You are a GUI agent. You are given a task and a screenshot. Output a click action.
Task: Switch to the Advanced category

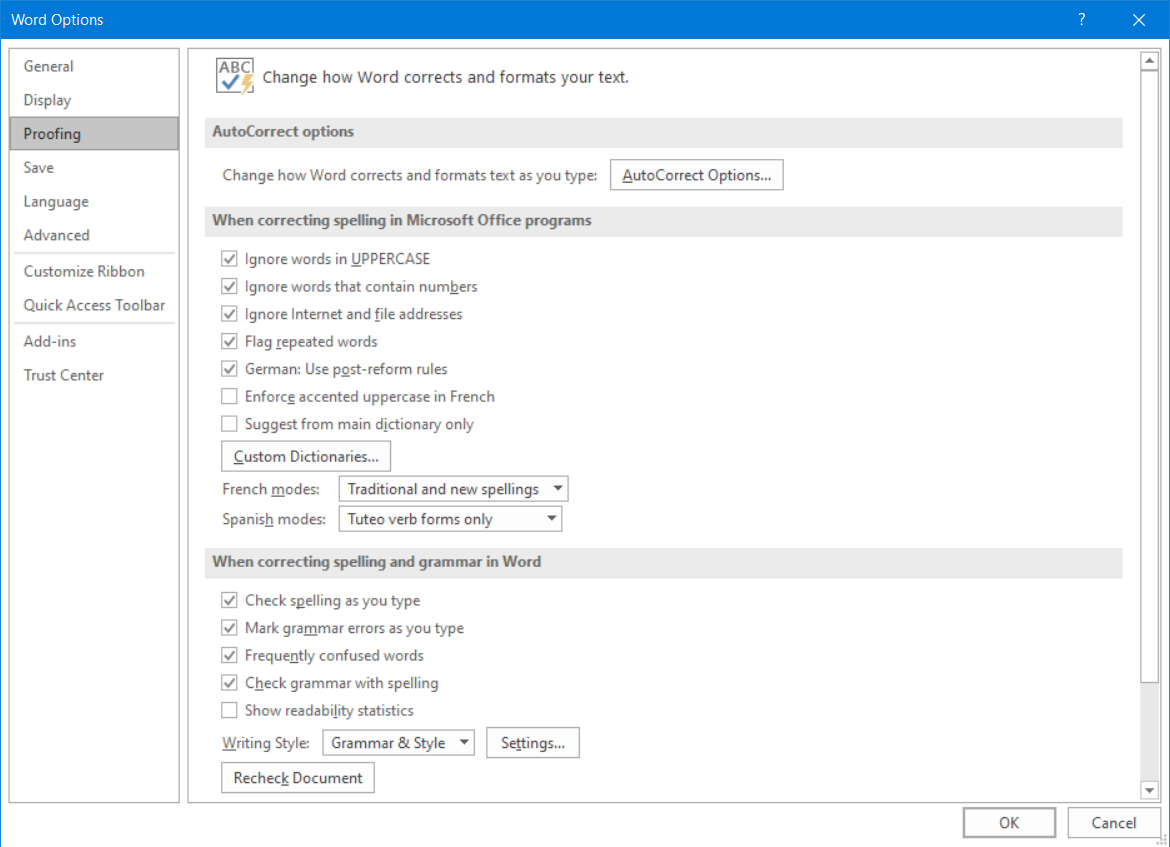tap(57, 235)
